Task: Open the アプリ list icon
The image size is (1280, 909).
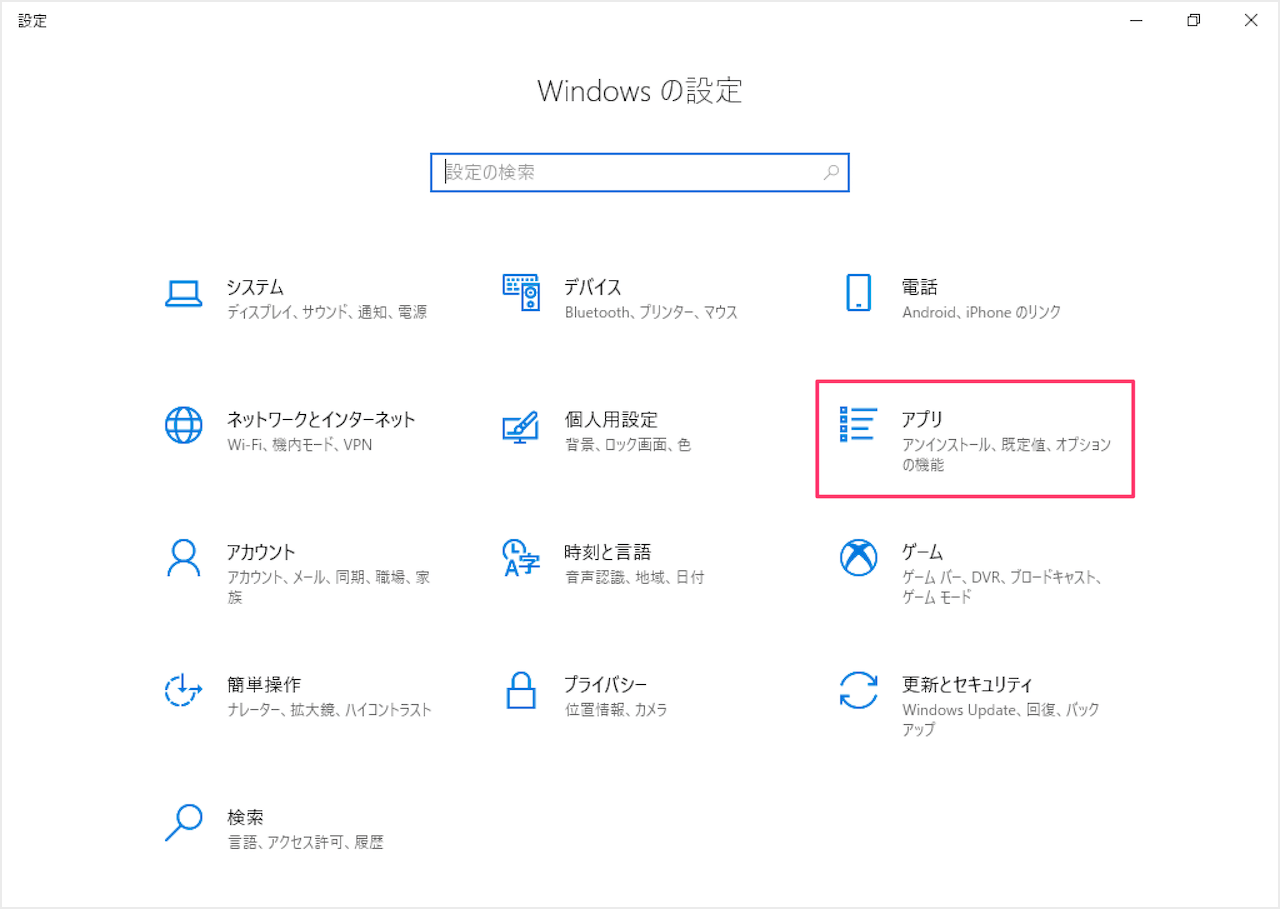Action: click(x=858, y=425)
